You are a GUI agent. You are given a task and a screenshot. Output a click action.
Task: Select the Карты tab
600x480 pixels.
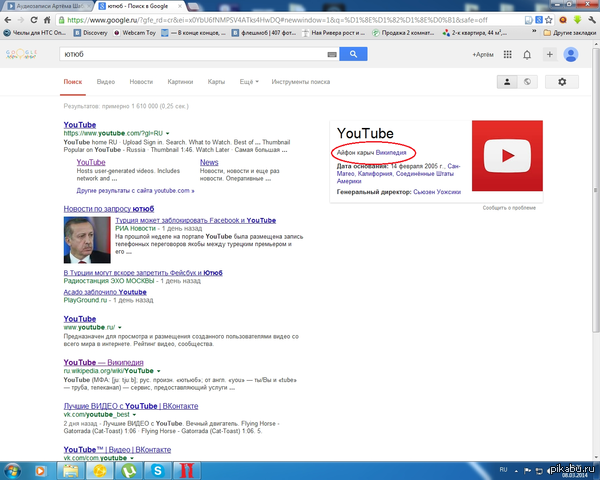coord(216,82)
